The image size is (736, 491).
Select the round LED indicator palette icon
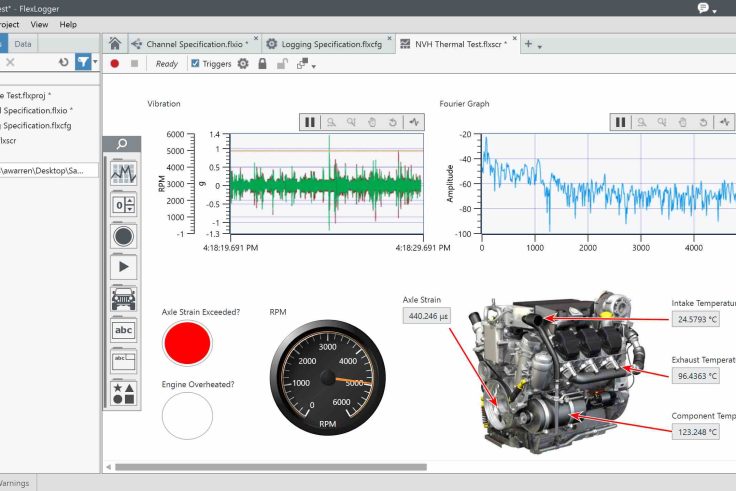(x=123, y=236)
